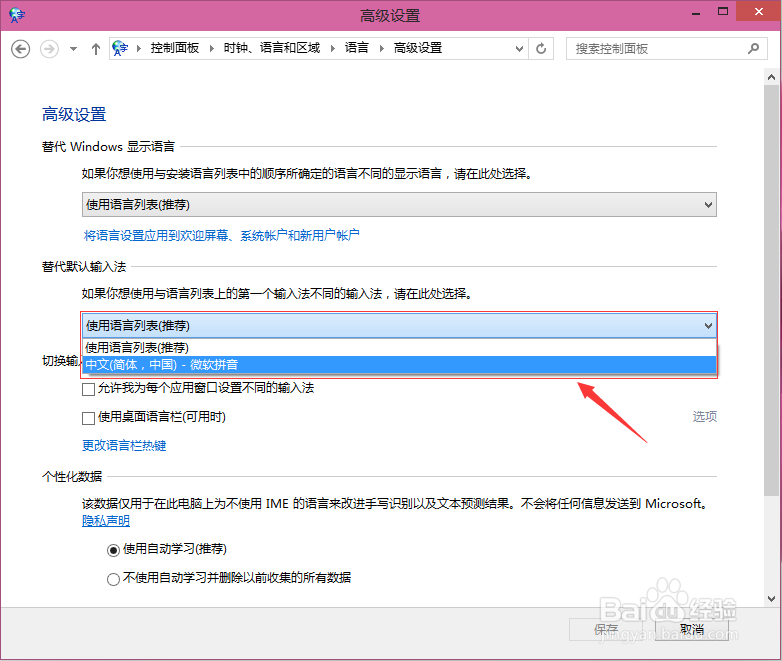Select 不使用自动学习并删除以前收集的所有数据 radio
Screen dimensions: 782x661
pyautogui.click(x=113, y=579)
